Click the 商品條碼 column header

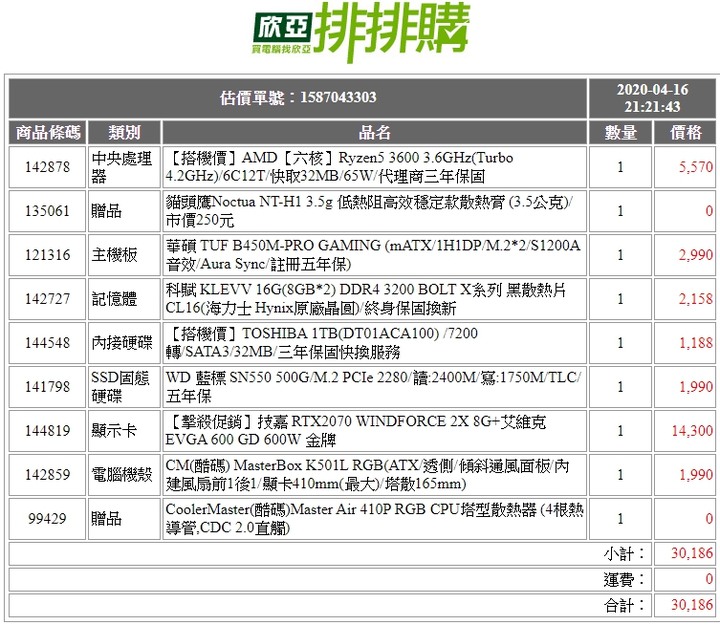[x=48, y=133]
